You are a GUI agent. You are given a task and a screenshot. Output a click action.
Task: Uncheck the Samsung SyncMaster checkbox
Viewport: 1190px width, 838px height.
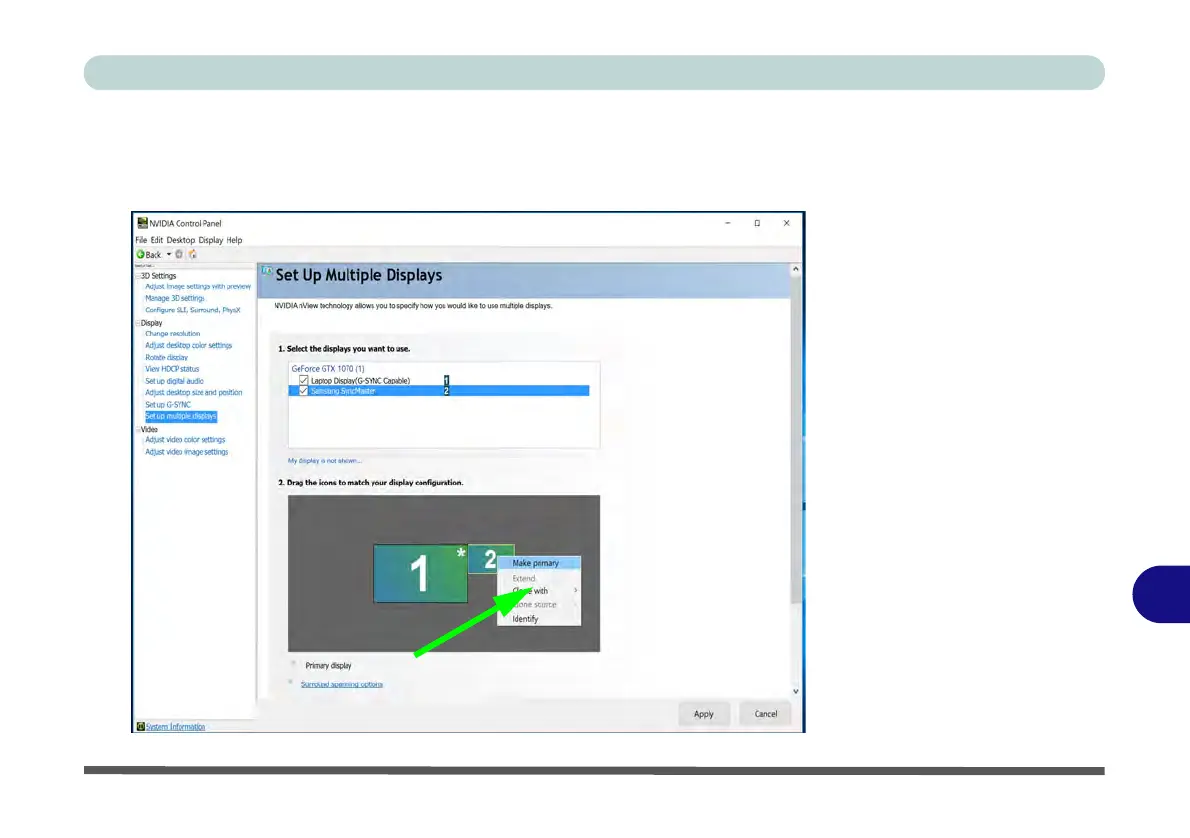304,391
